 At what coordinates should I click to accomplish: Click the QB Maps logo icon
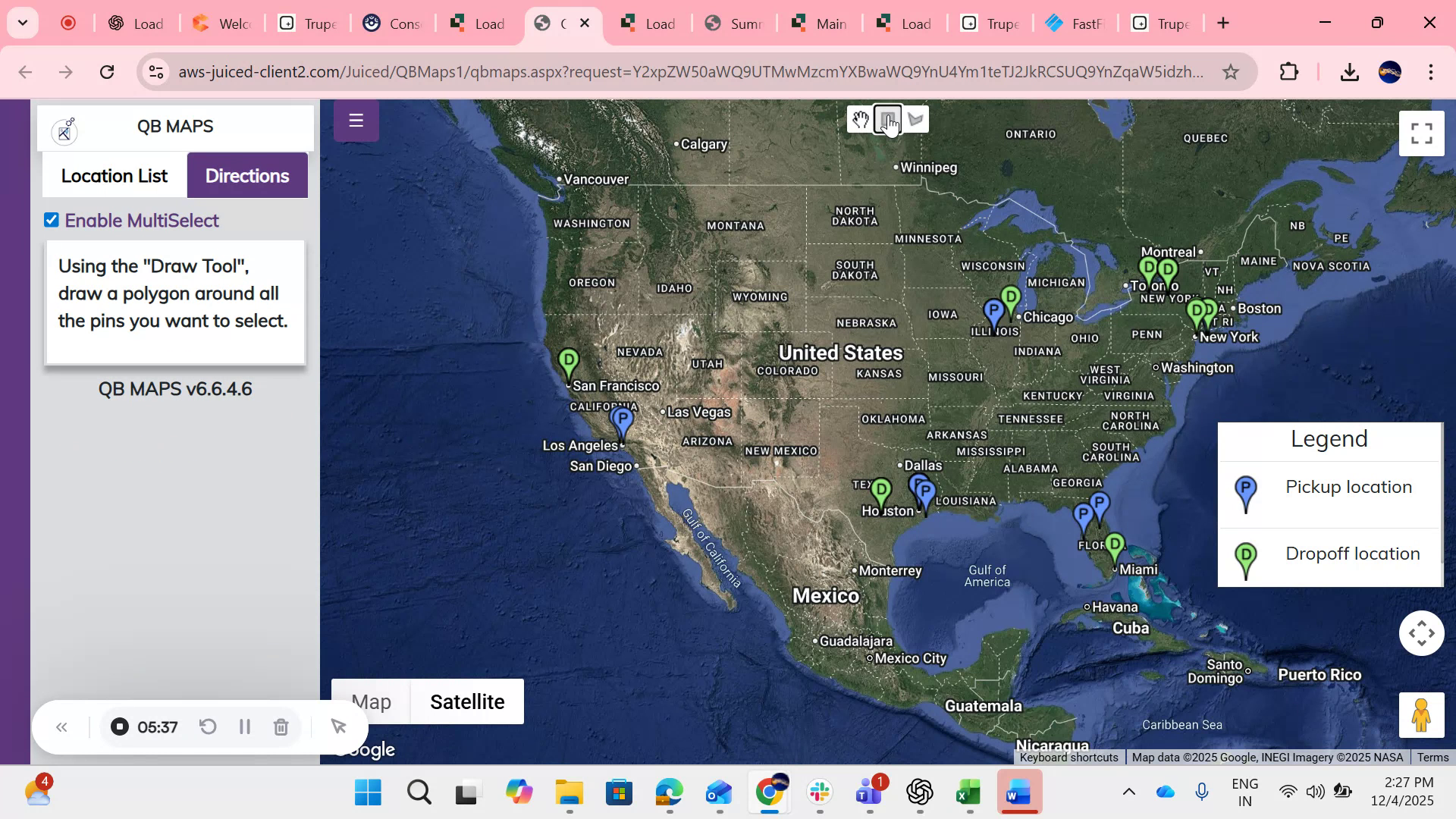65,130
